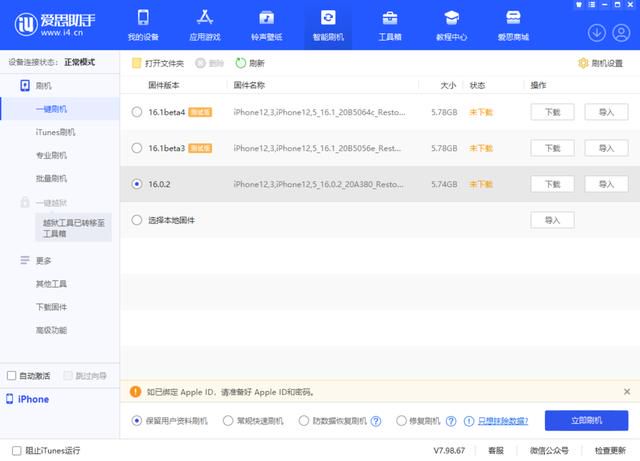Screen dimensions: 640x461
Task: Open 工具箱 toolbox icon
Action: click(x=390, y=18)
